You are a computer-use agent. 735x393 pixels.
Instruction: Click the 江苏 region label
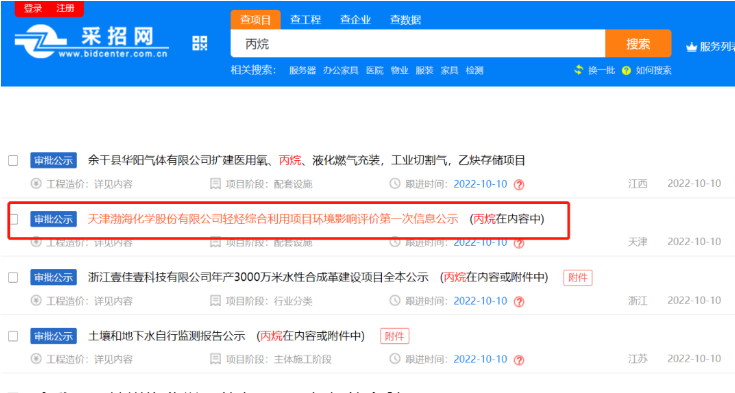638,359
